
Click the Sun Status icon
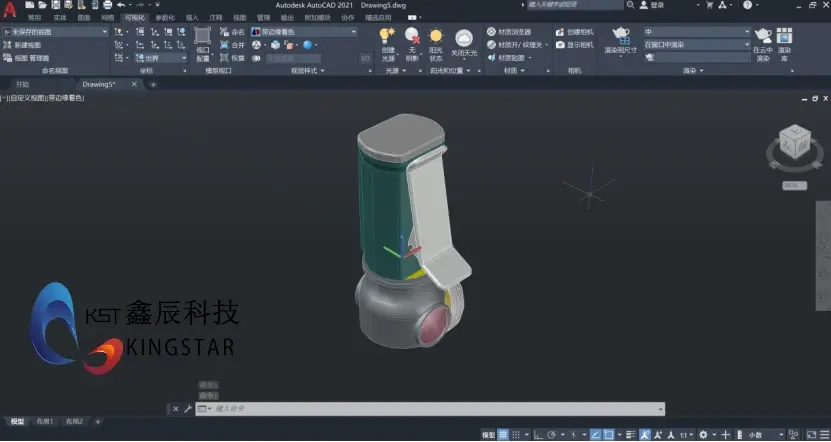click(436, 36)
